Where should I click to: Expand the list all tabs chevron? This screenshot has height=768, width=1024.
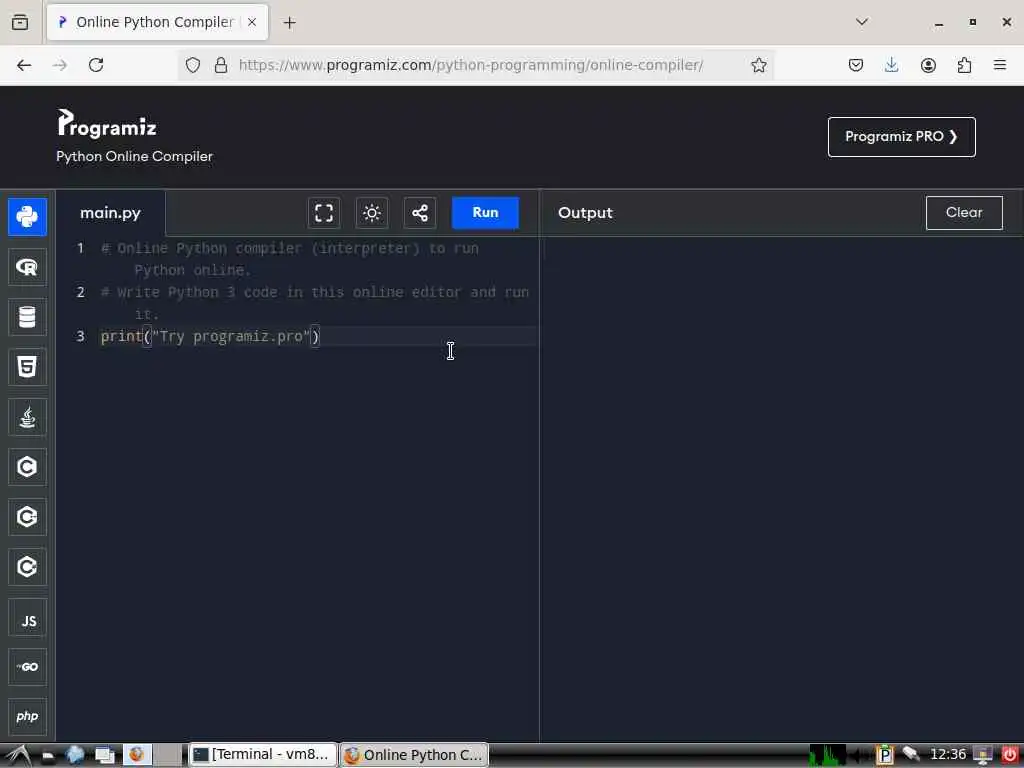(x=862, y=22)
